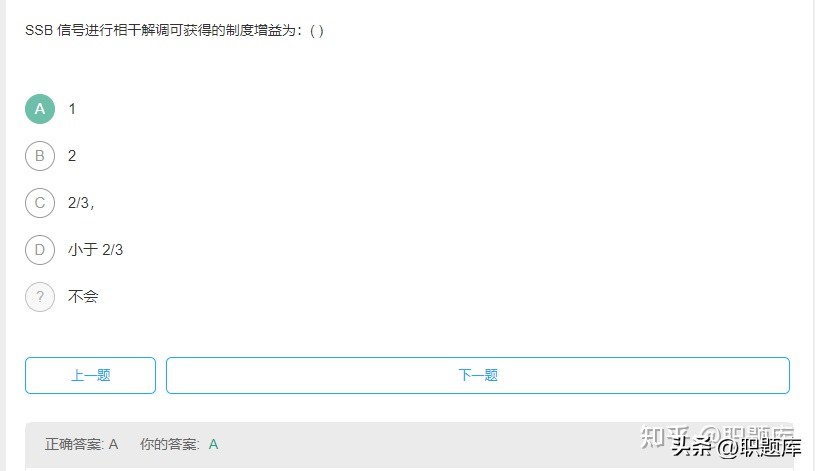
Task: Click the "不会" answer label
Action: point(83,297)
